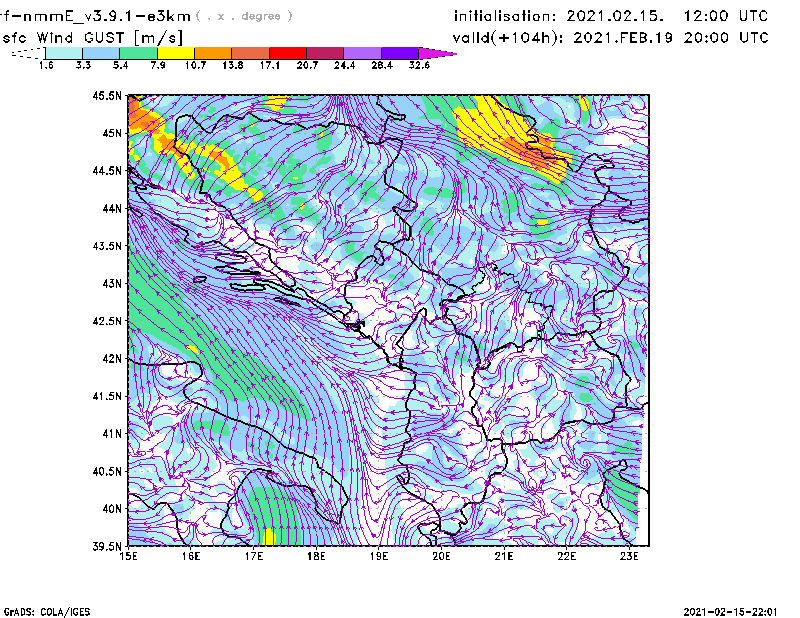
Task: Click the "2021.FEB.19" valid date
Action: click(623, 38)
